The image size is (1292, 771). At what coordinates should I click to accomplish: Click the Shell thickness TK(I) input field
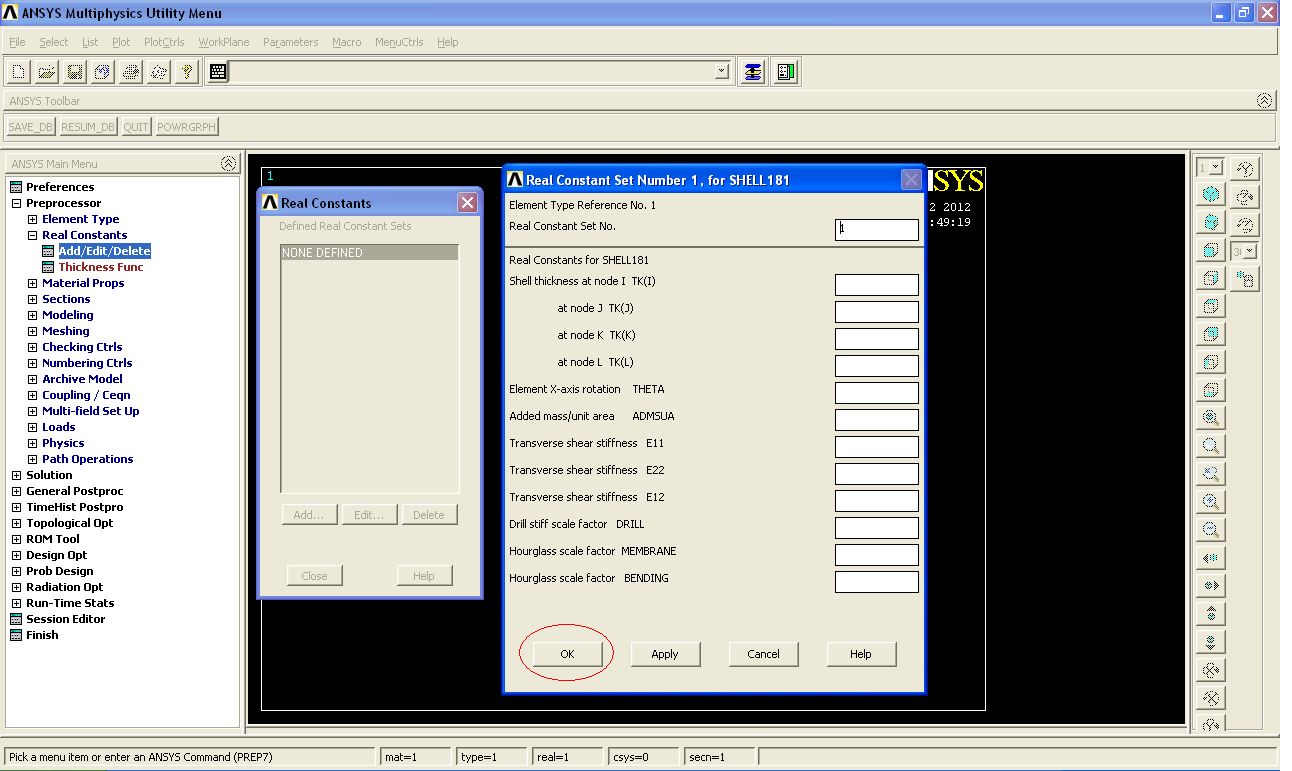point(877,285)
